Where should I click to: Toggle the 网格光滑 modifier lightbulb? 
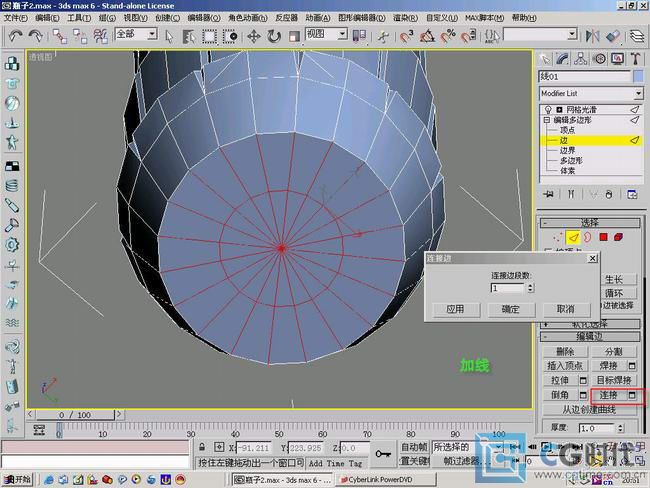tap(548, 109)
